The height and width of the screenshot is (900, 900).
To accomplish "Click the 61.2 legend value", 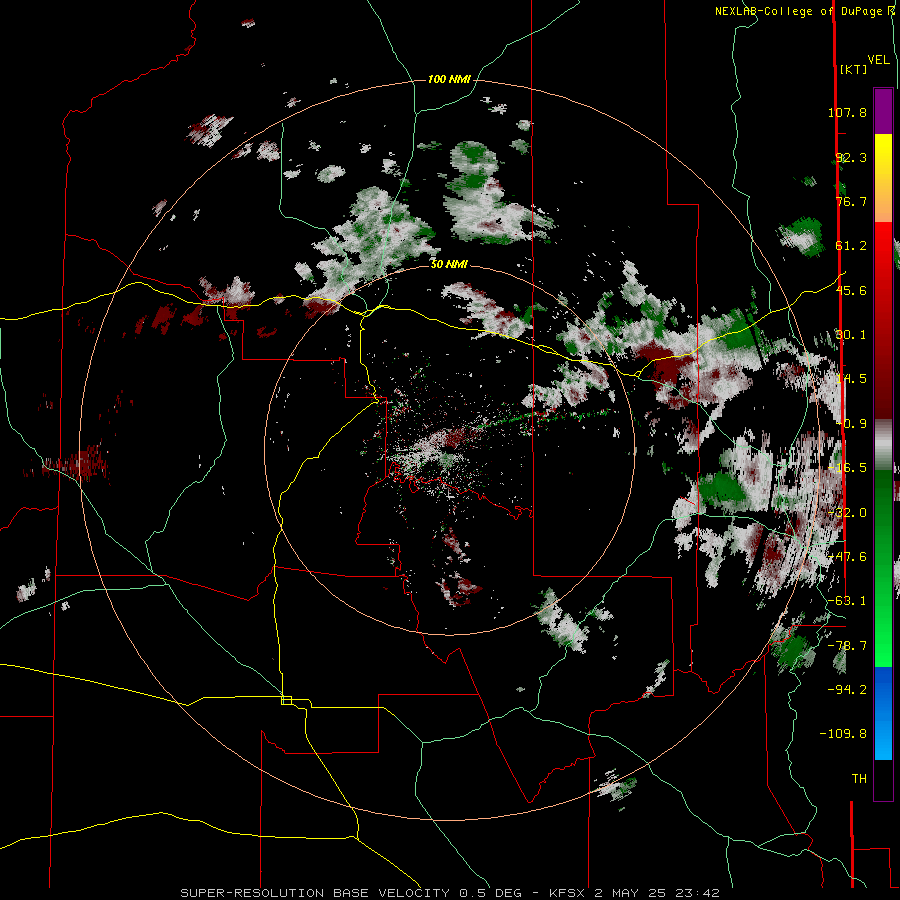I will (851, 245).
